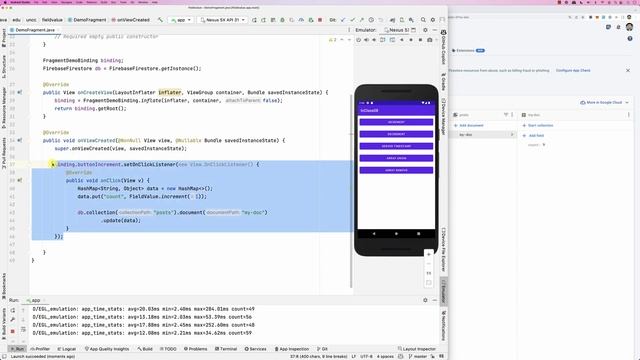The height and width of the screenshot is (360, 640).
Task: Tap Android home button on phone screen
Action: [x=396, y=233]
